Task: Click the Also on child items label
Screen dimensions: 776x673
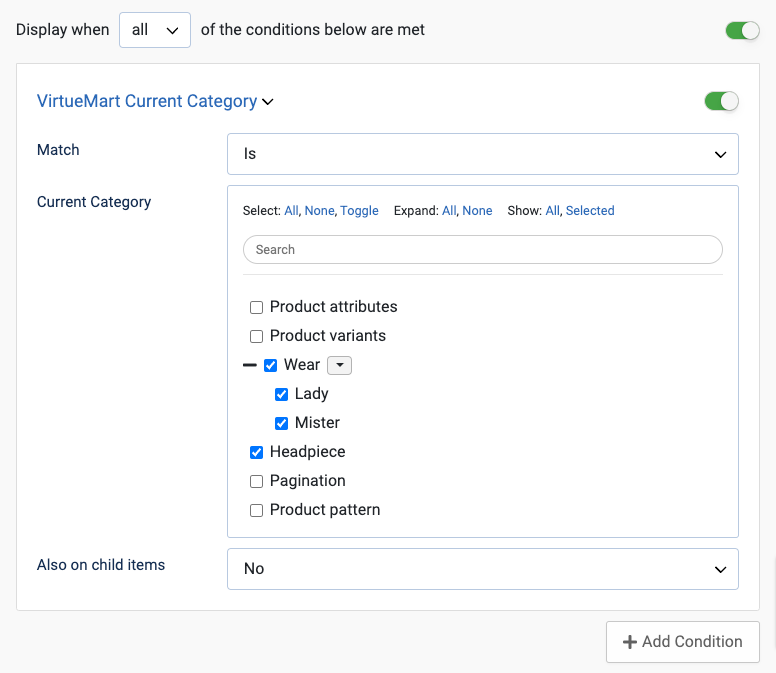Action: 101,565
